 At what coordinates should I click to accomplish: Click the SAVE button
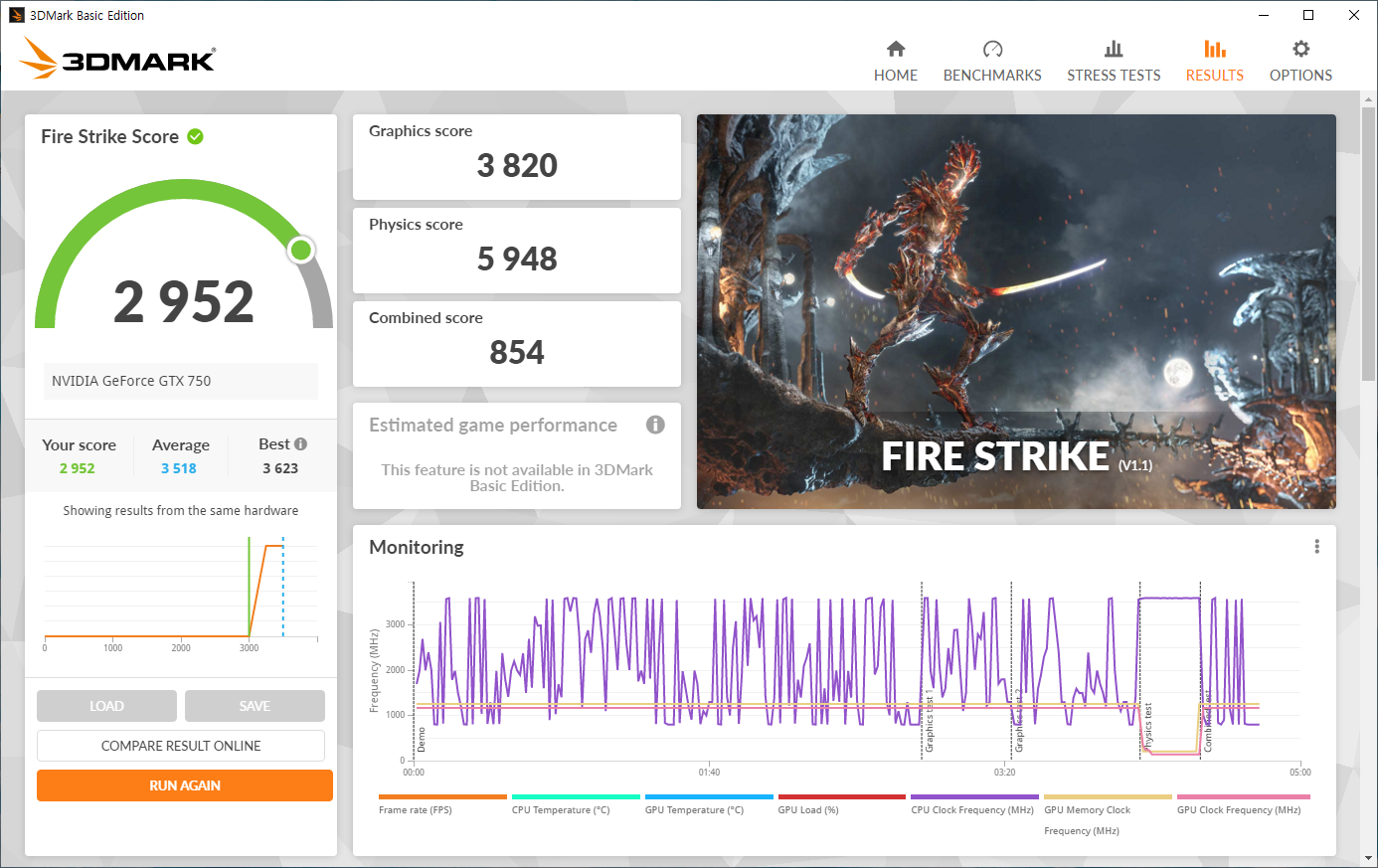click(255, 706)
